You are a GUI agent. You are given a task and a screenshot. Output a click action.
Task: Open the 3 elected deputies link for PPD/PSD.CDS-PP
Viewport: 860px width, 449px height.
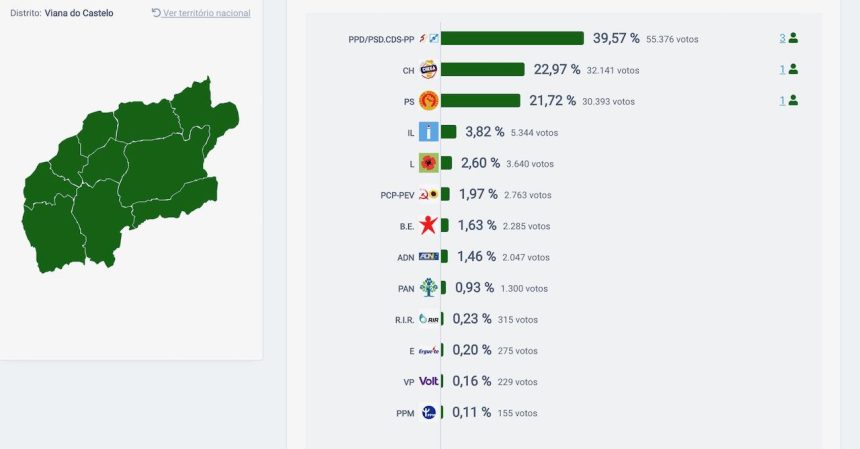[x=783, y=38]
